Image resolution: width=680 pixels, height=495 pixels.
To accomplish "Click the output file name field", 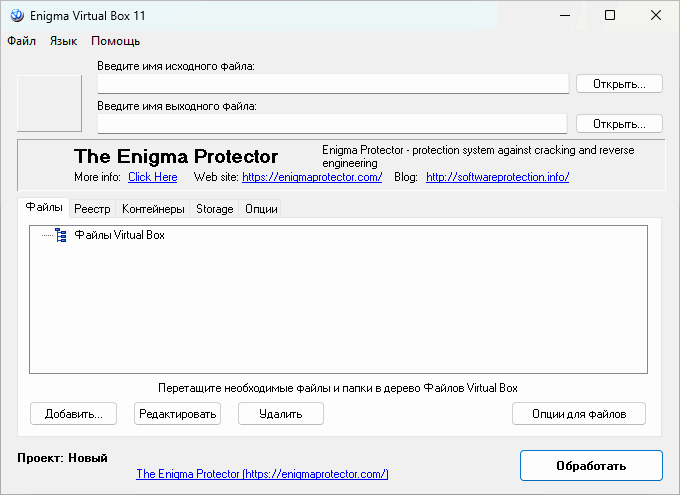I will (333, 123).
